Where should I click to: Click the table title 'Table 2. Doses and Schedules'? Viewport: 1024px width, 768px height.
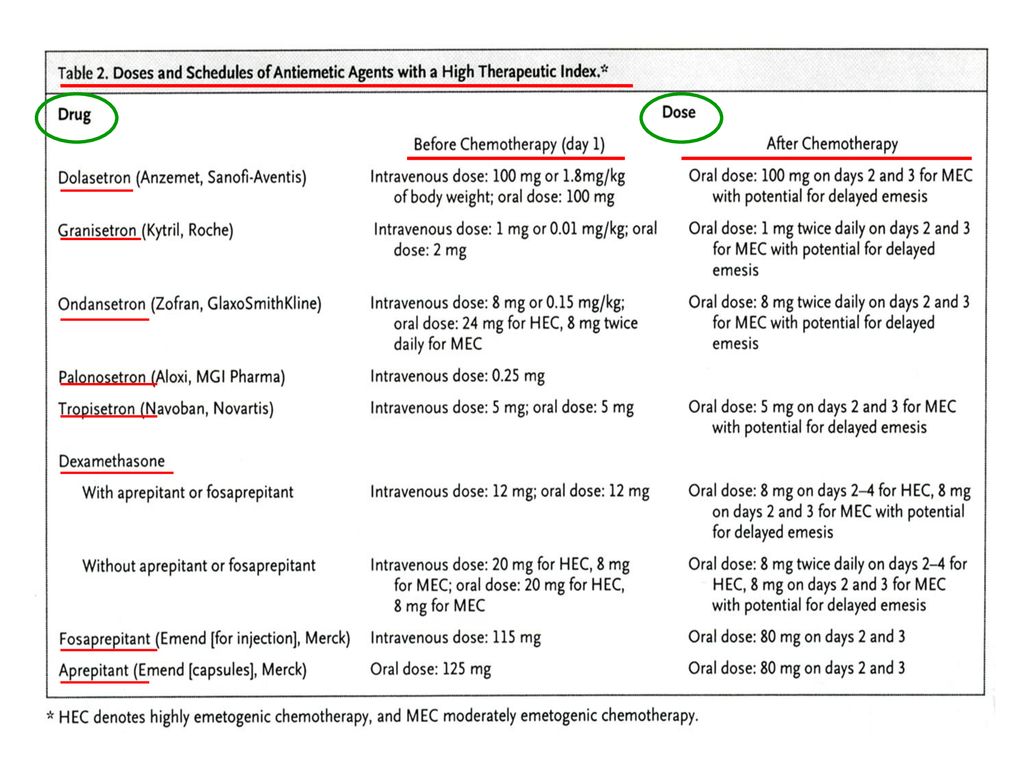coord(333,72)
